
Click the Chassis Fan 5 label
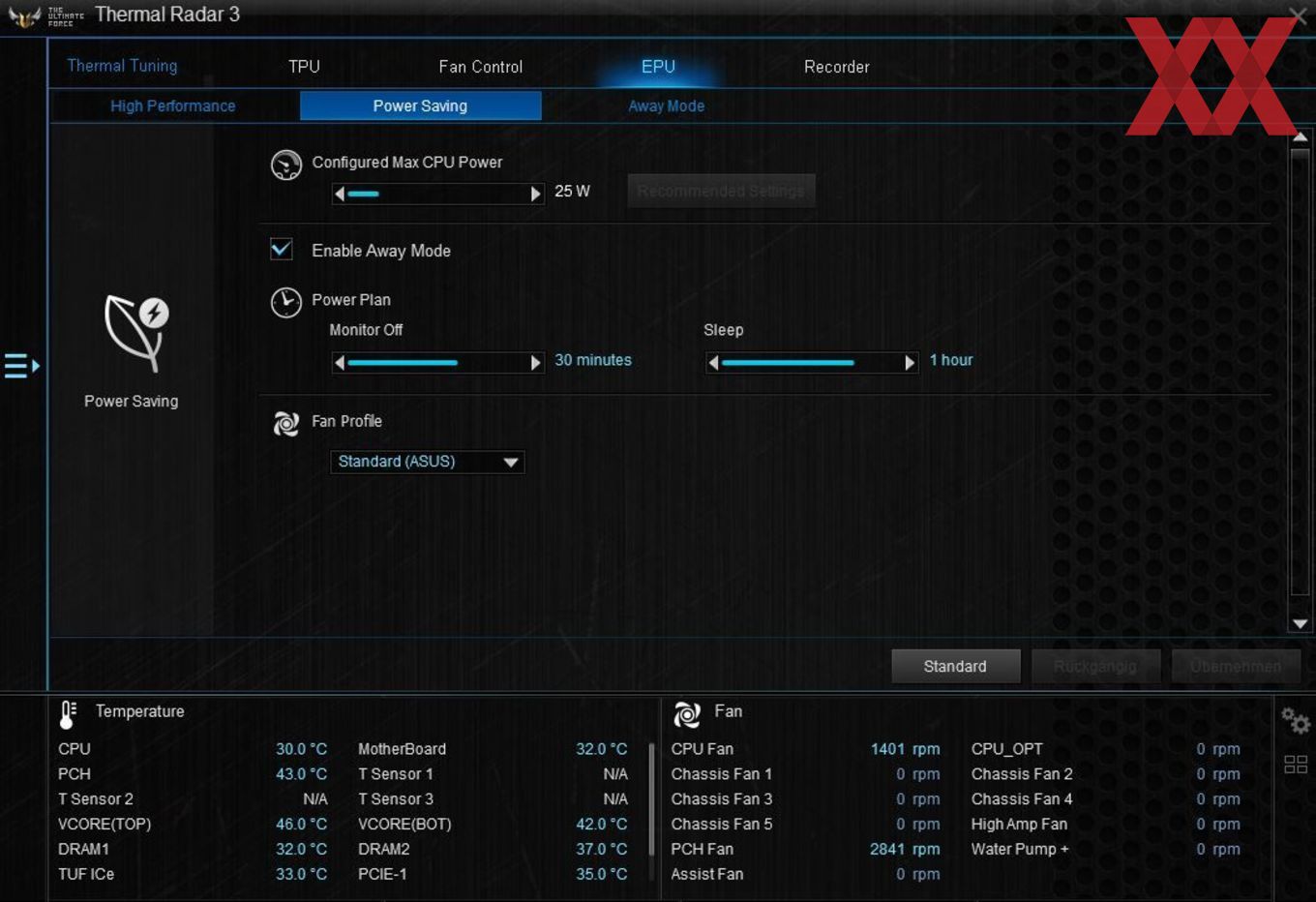point(722,825)
